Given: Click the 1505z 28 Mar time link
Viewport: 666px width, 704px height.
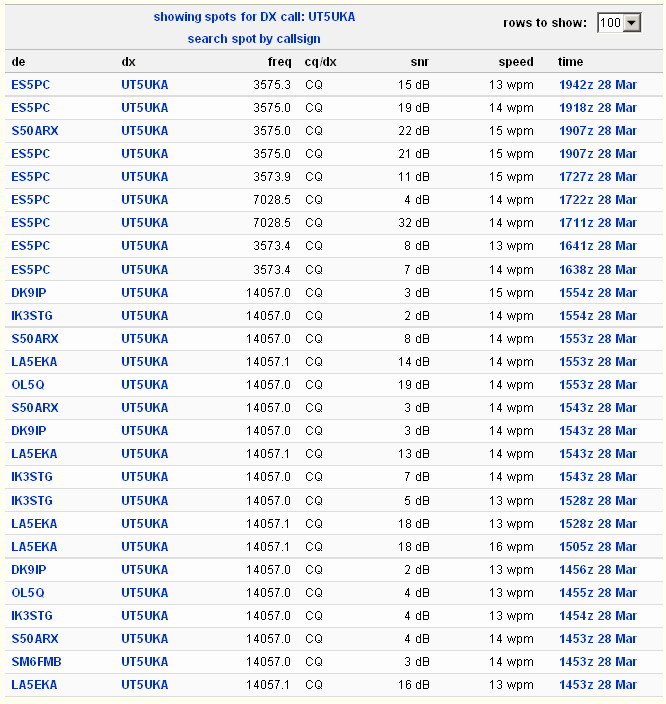Looking at the screenshot, I should [598, 547].
